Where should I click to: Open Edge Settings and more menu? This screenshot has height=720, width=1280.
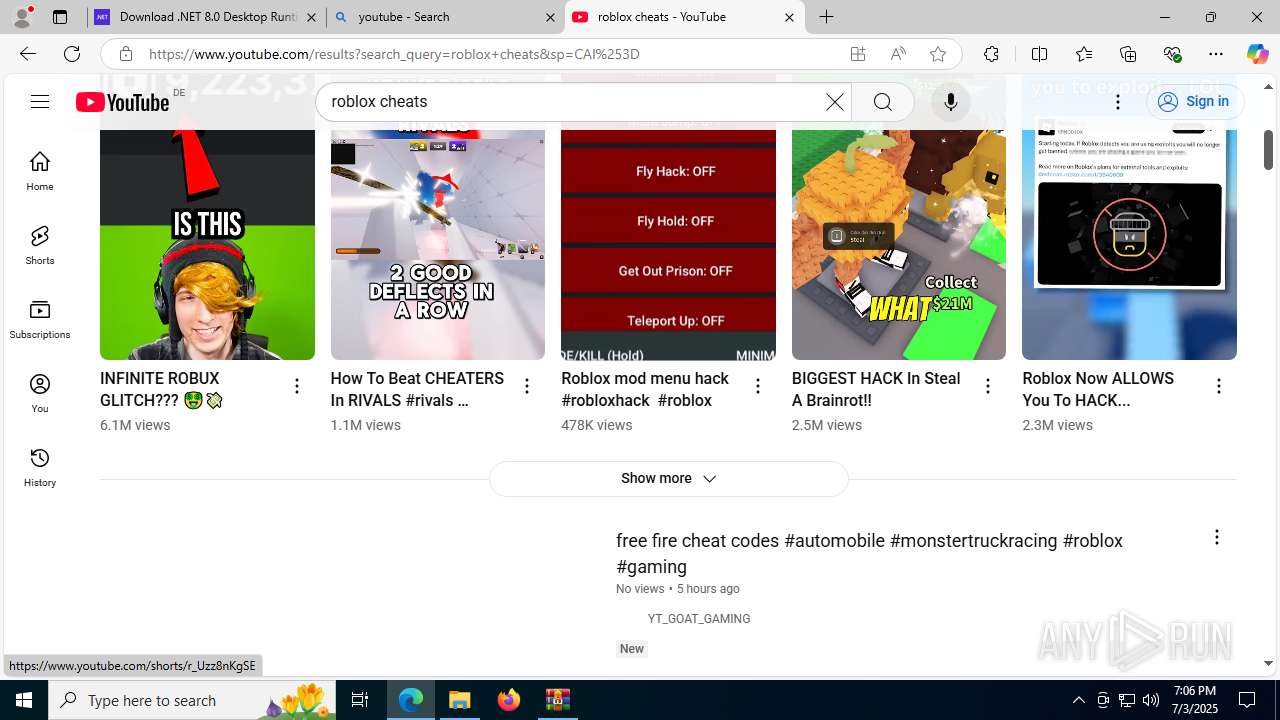coord(1216,54)
